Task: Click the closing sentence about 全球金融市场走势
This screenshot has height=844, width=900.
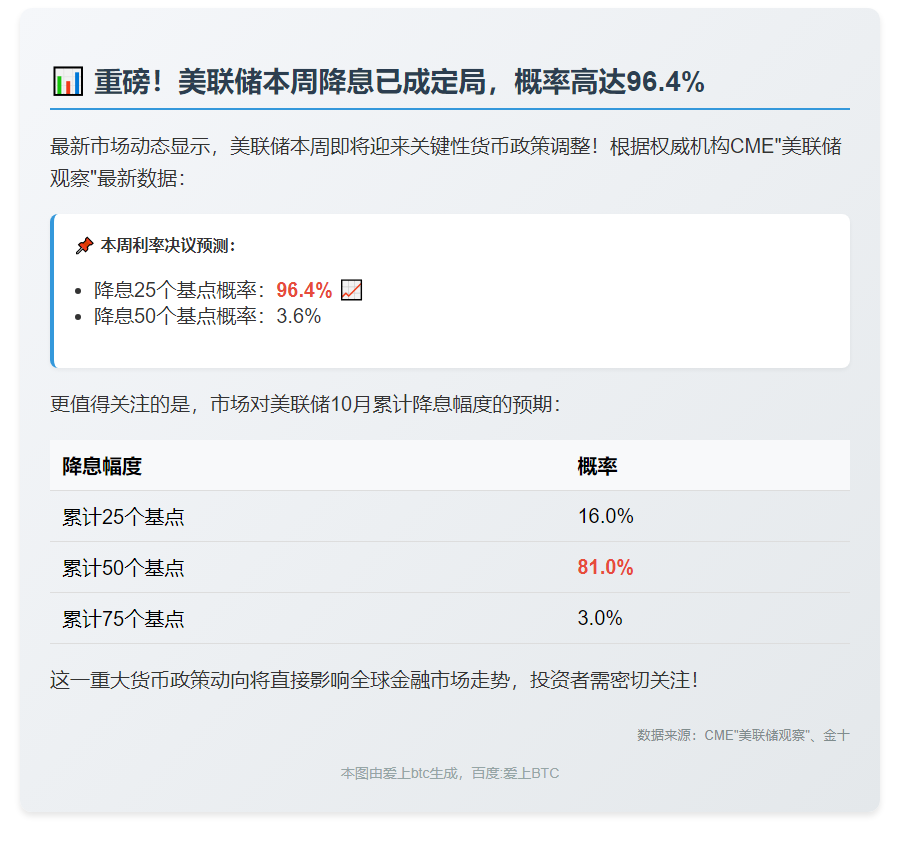Action: (x=374, y=680)
